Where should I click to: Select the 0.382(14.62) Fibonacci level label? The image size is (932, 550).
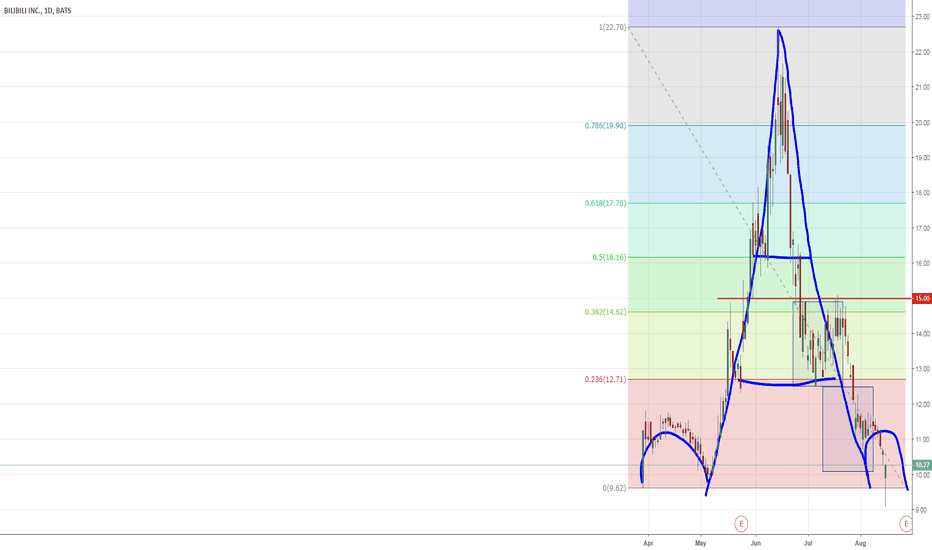(605, 312)
